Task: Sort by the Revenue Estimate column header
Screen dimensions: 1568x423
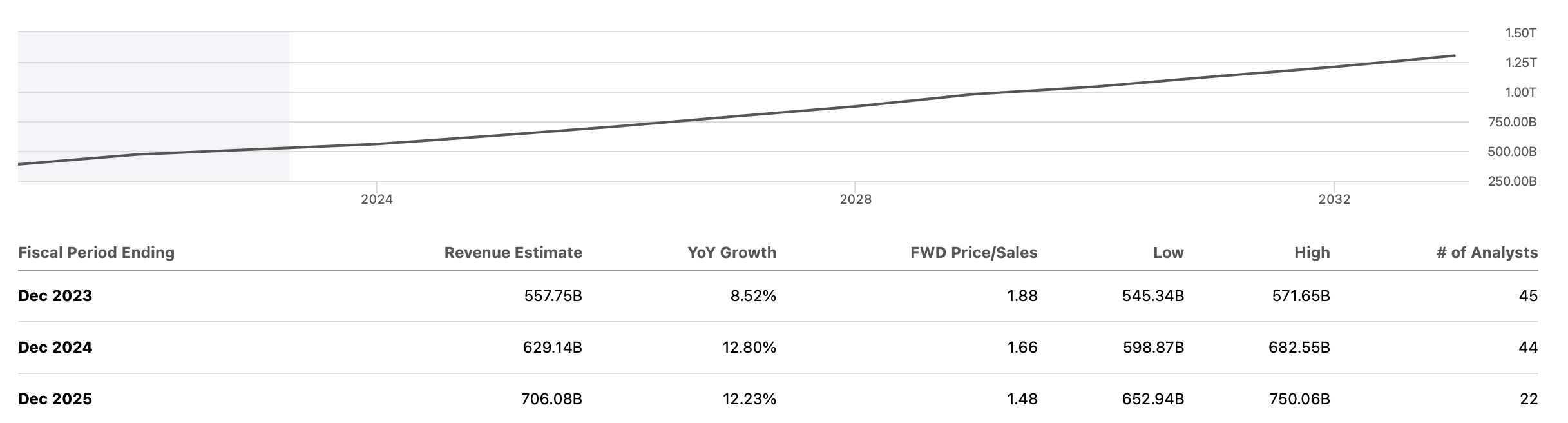Action: (513, 253)
